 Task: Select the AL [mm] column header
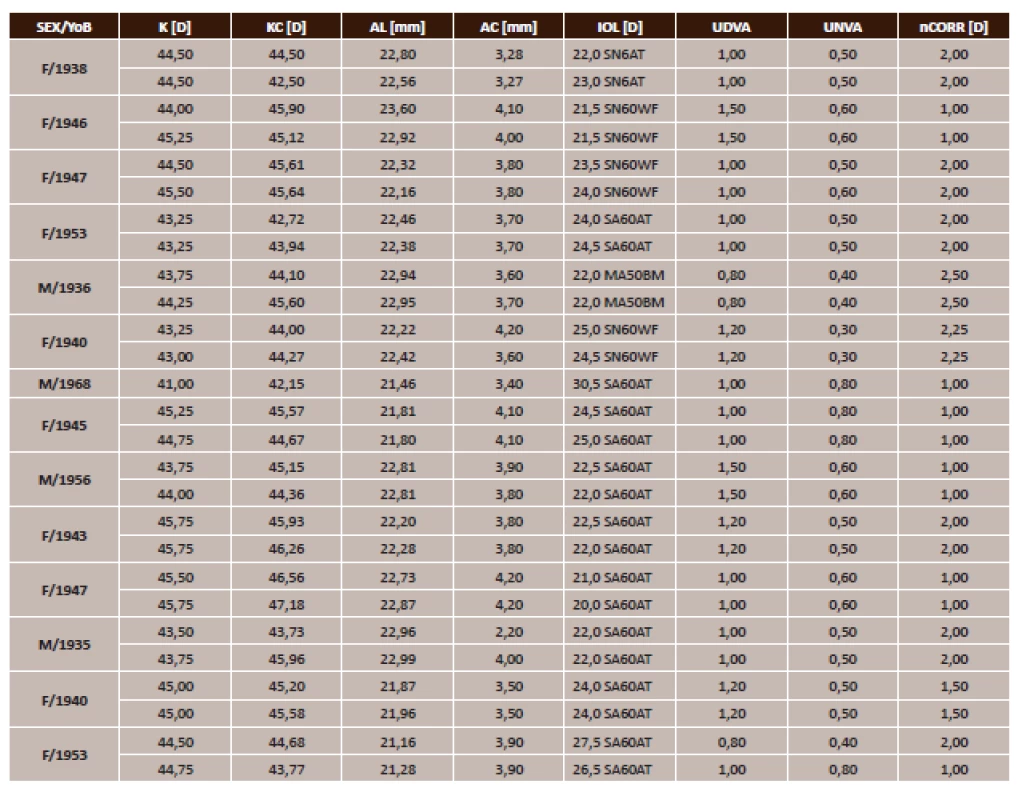(397, 27)
